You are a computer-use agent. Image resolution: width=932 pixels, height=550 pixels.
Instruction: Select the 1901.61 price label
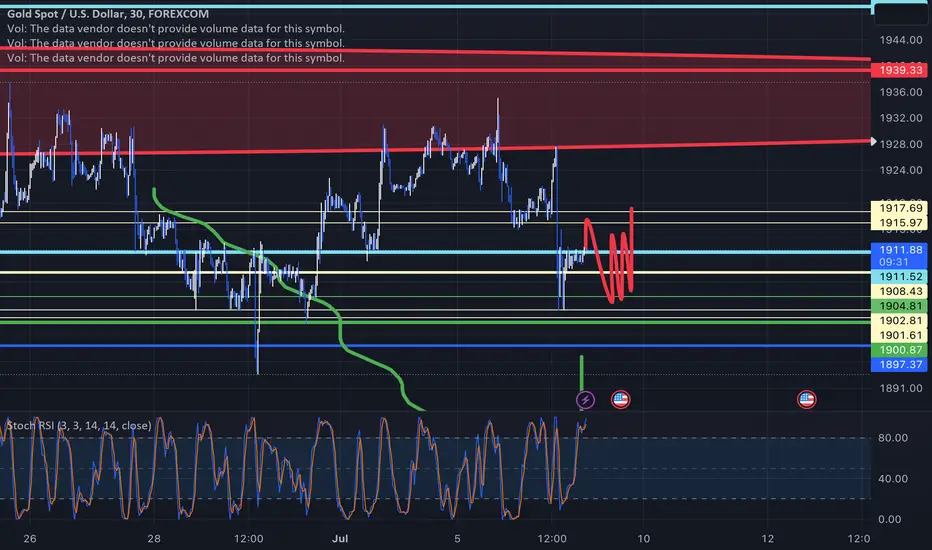click(899, 335)
